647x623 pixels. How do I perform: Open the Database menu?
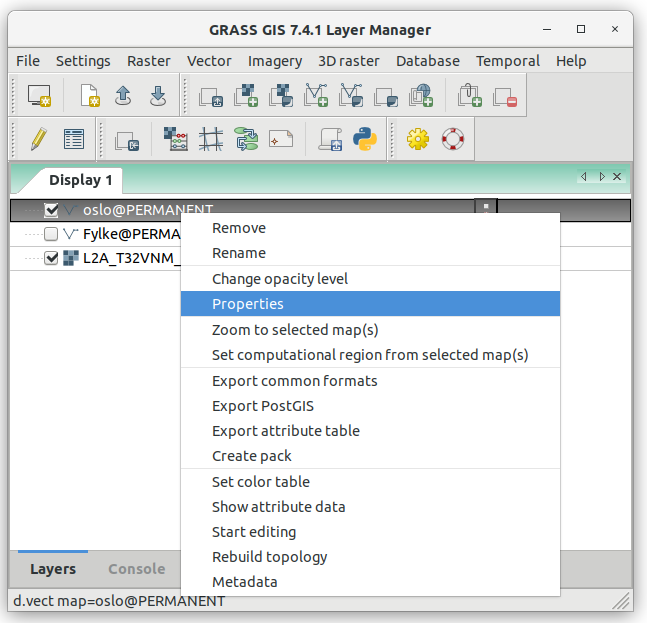pos(428,61)
